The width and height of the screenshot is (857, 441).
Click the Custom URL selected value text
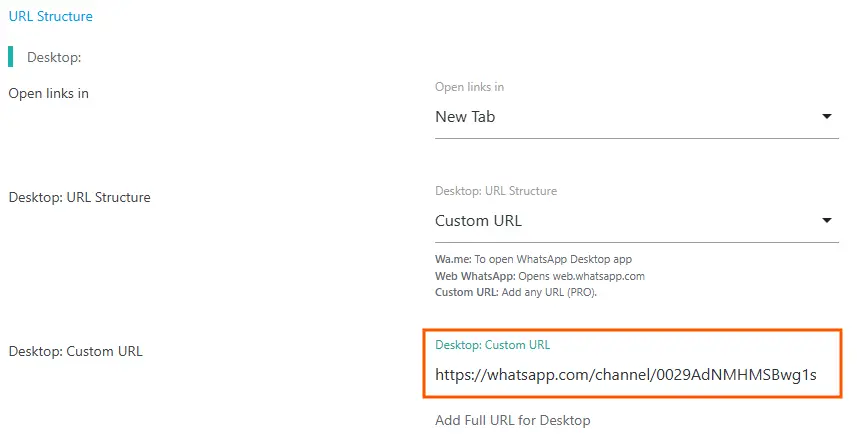pos(478,221)
